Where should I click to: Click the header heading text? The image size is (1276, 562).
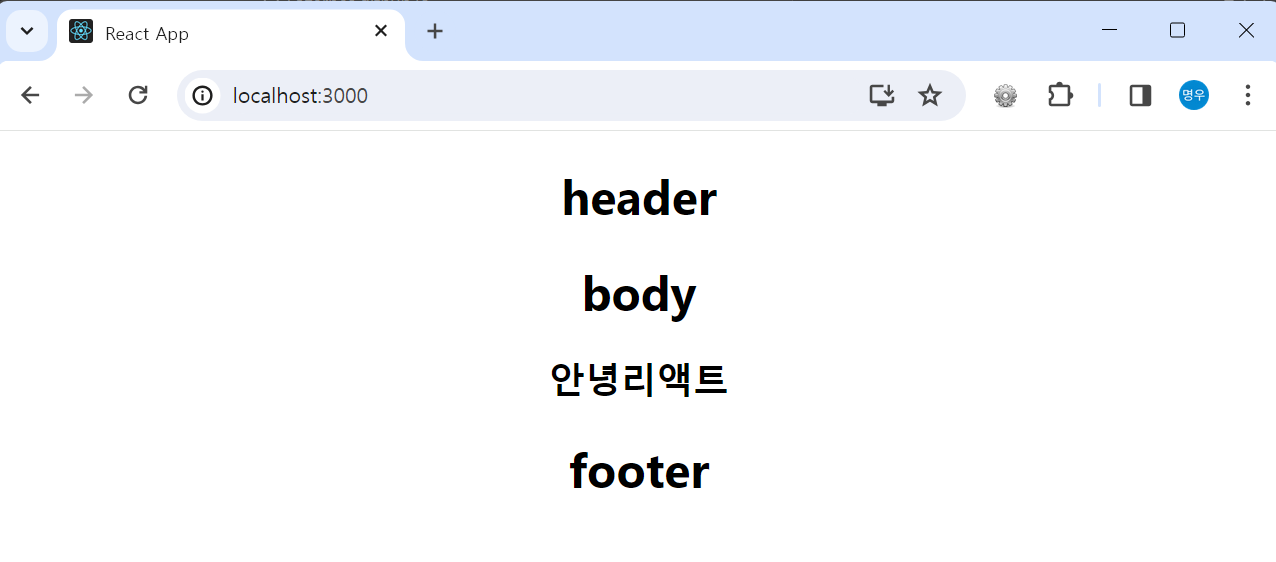point(639,198)
